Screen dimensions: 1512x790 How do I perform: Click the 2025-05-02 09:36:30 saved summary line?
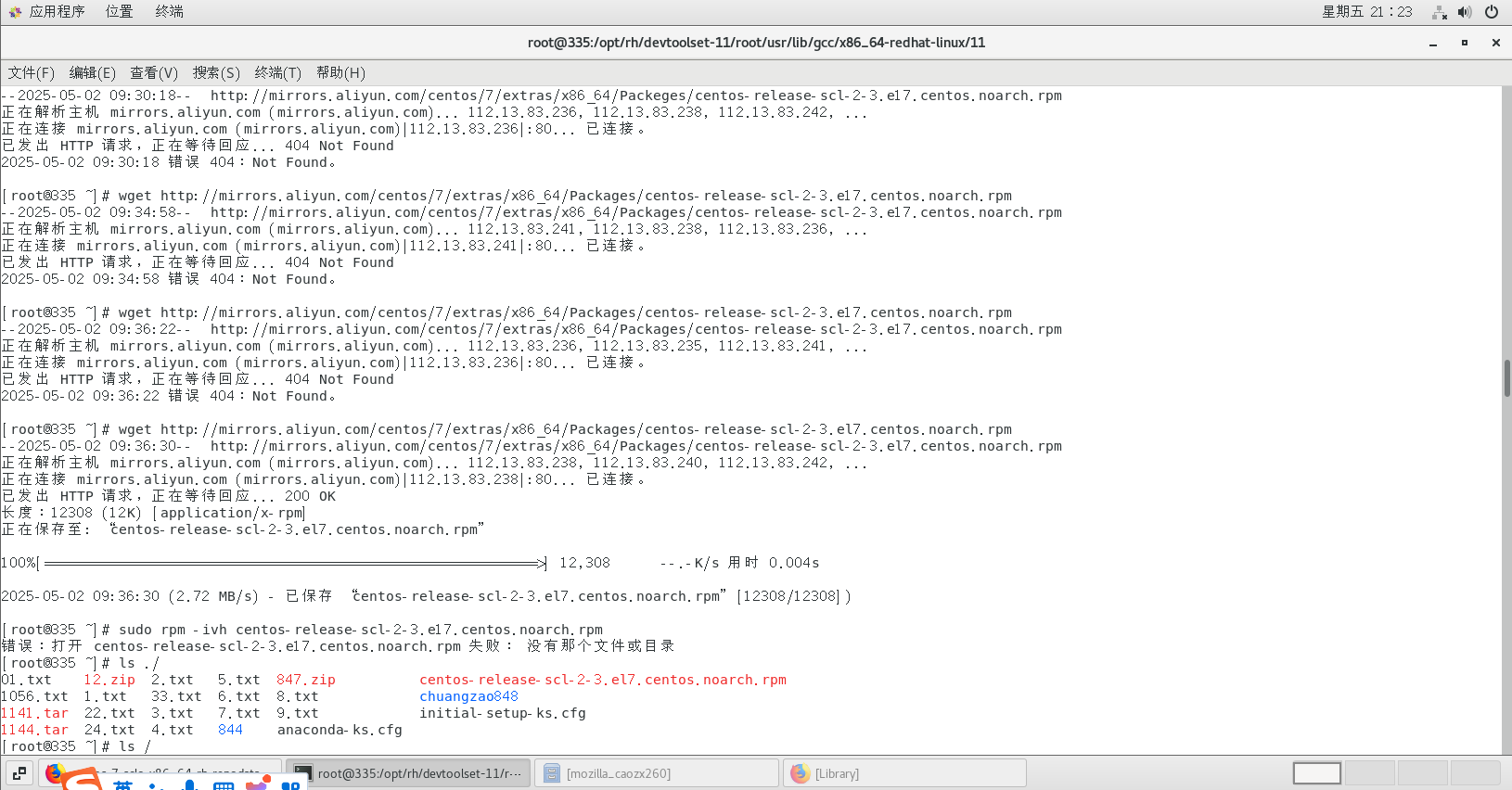pos(426,596)
